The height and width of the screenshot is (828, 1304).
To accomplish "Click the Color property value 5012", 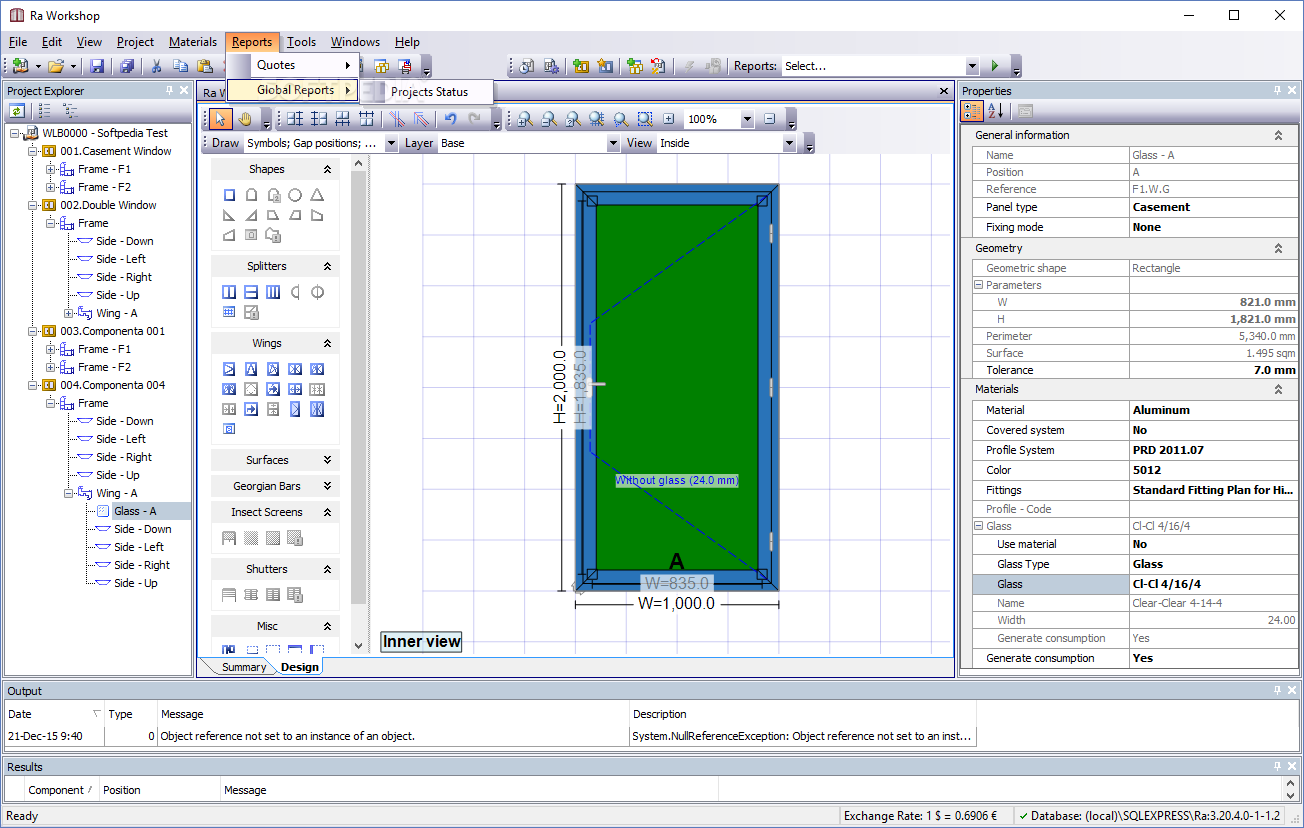I will click(1213, 470).
